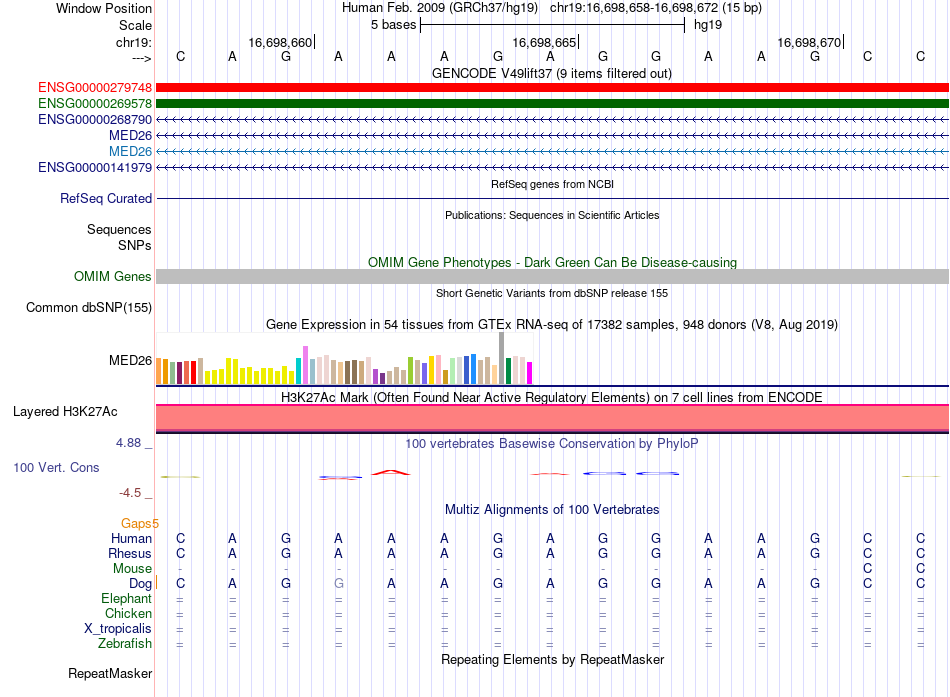Viewport: 950px width, 697px height.
Task: Click the grayed G in Dog row
Action: tap(339, 583)
